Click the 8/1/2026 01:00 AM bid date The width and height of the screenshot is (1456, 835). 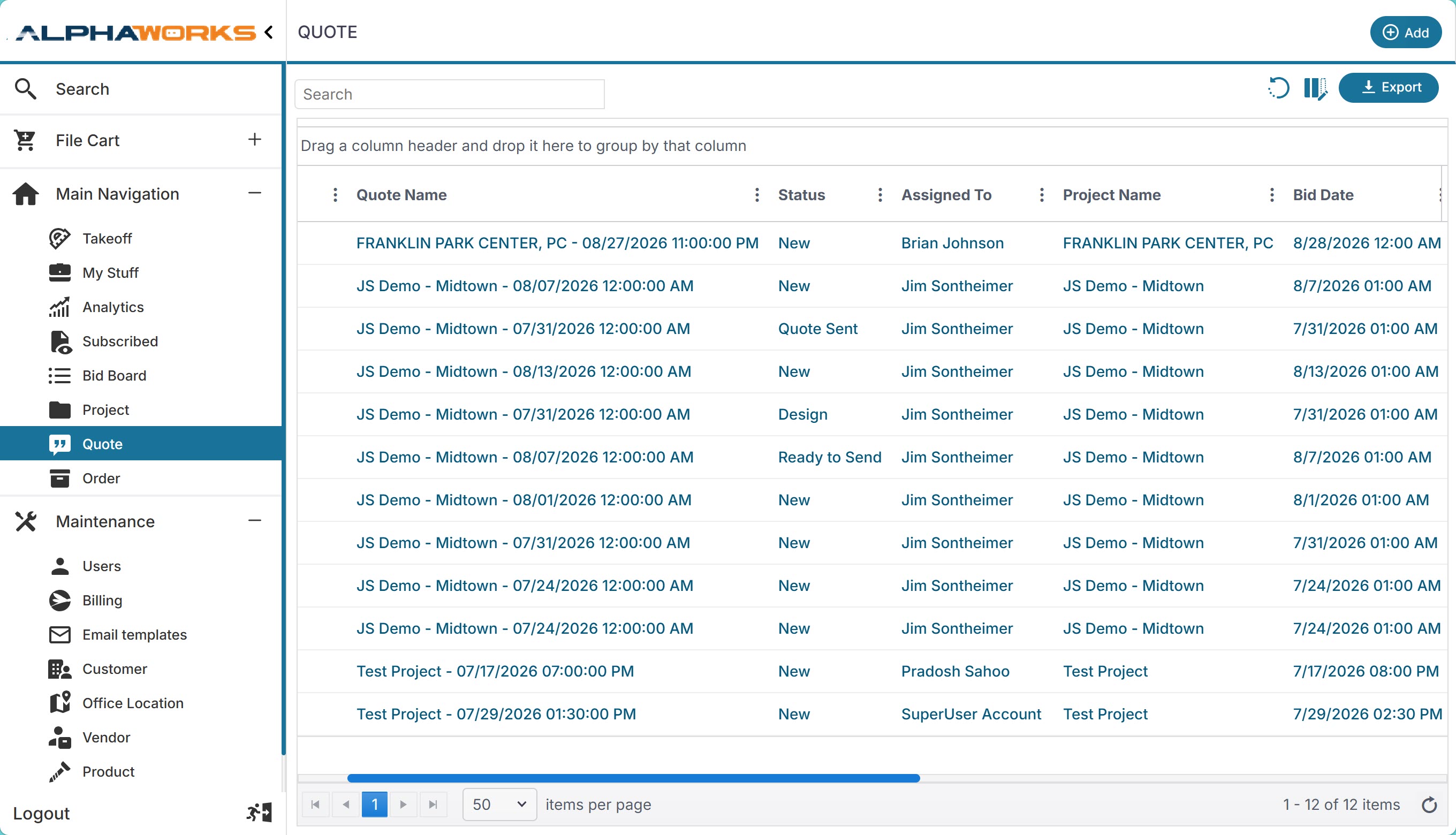click(1361, 500)
